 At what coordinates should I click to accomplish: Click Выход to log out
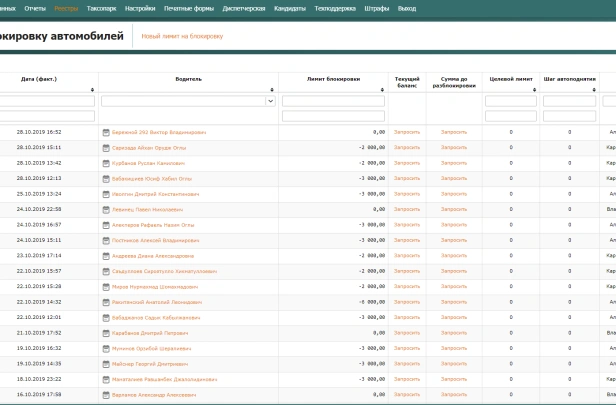tap(406, 7)
